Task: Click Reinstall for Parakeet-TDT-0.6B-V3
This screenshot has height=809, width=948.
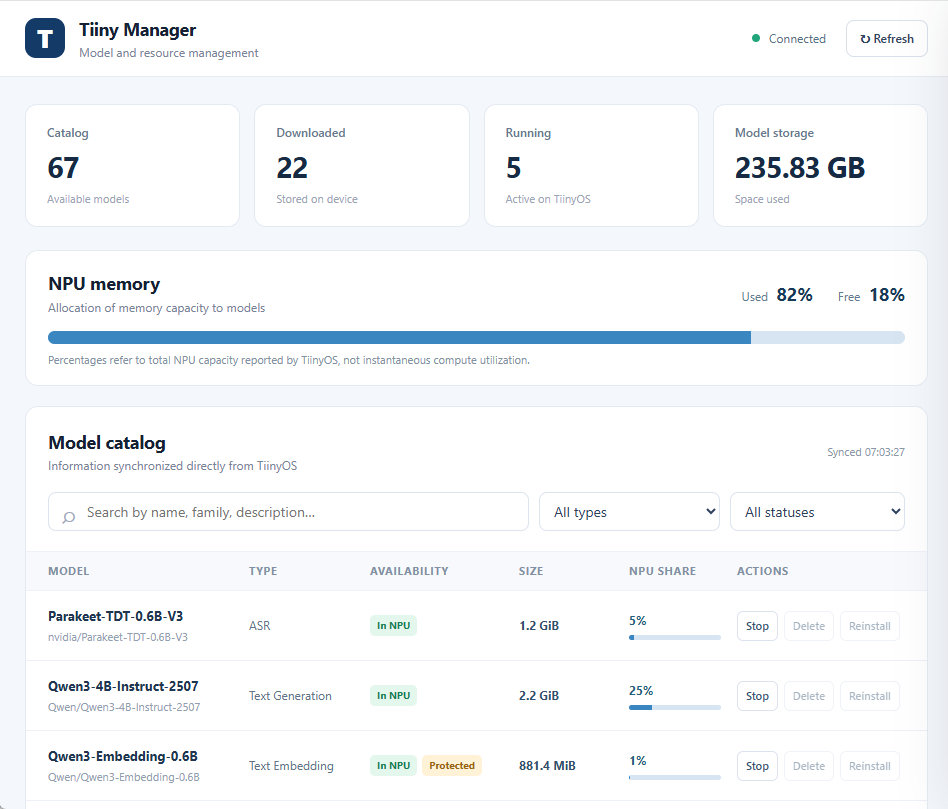Action: (x=869, y=626)
